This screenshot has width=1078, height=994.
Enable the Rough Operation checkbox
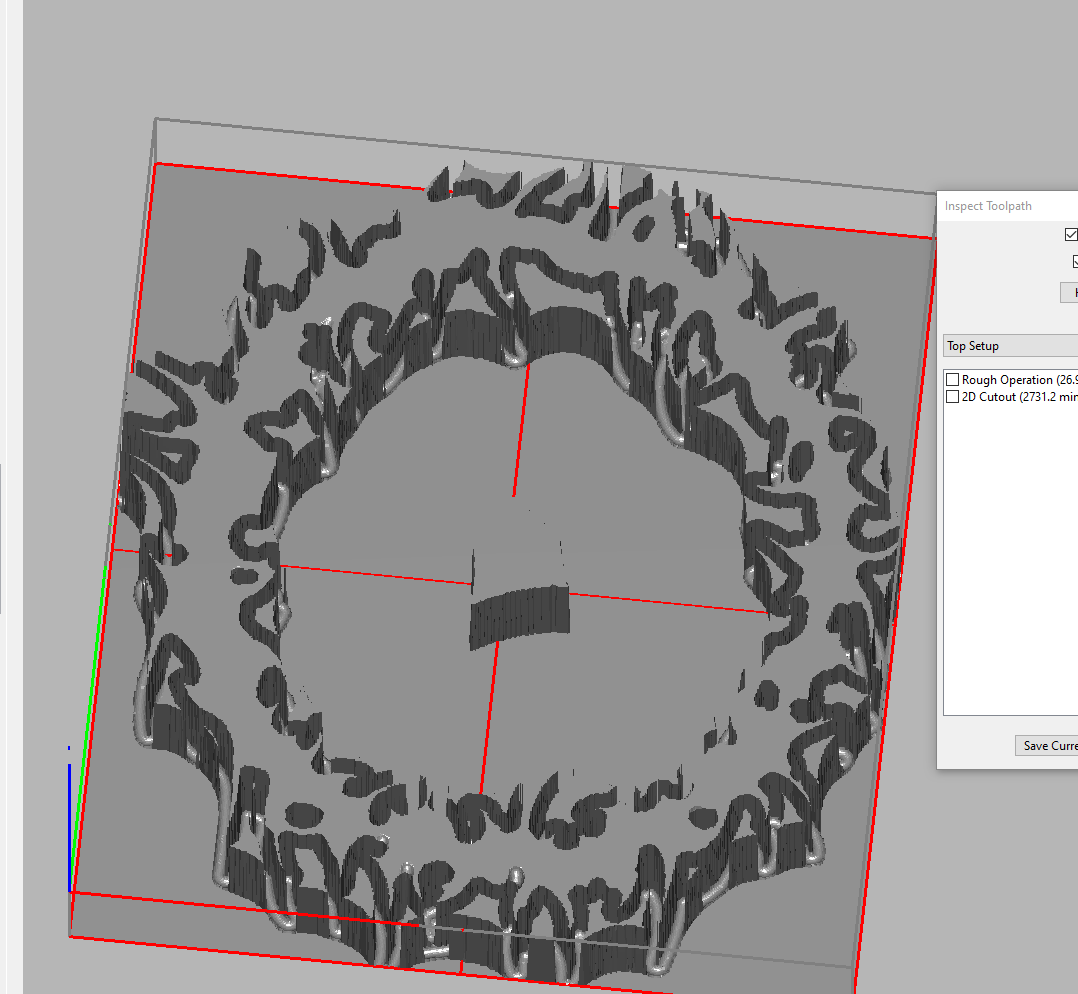click(953, 380)
